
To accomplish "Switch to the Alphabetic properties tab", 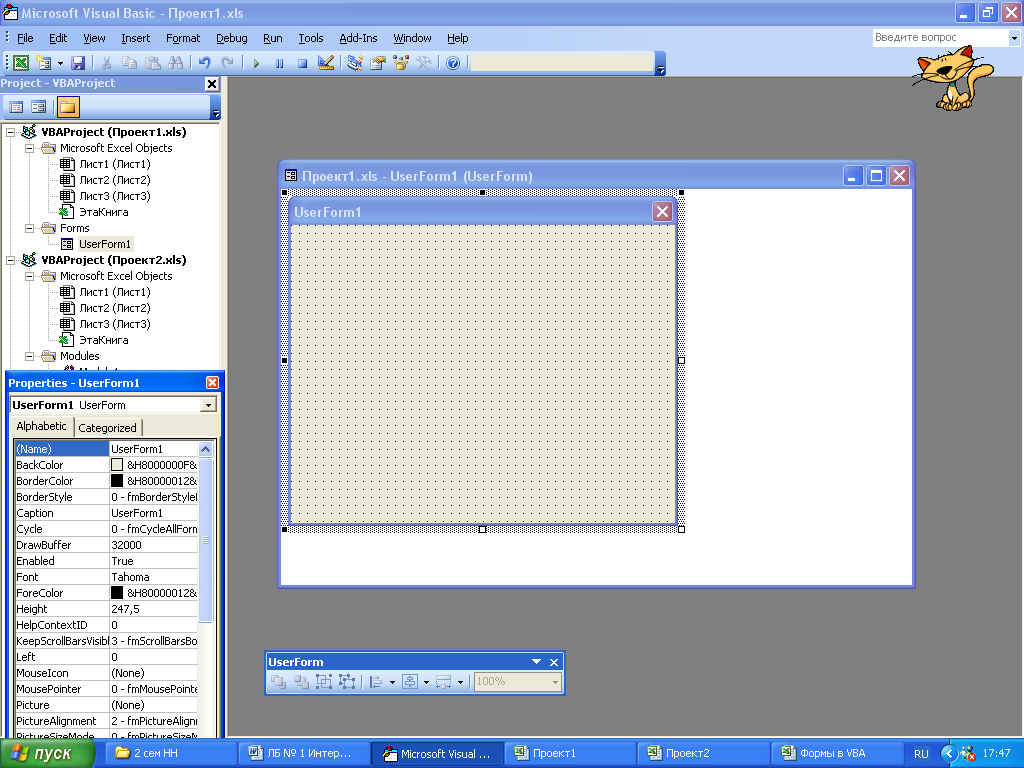I will pyautogui.click(x=41, y=426).
